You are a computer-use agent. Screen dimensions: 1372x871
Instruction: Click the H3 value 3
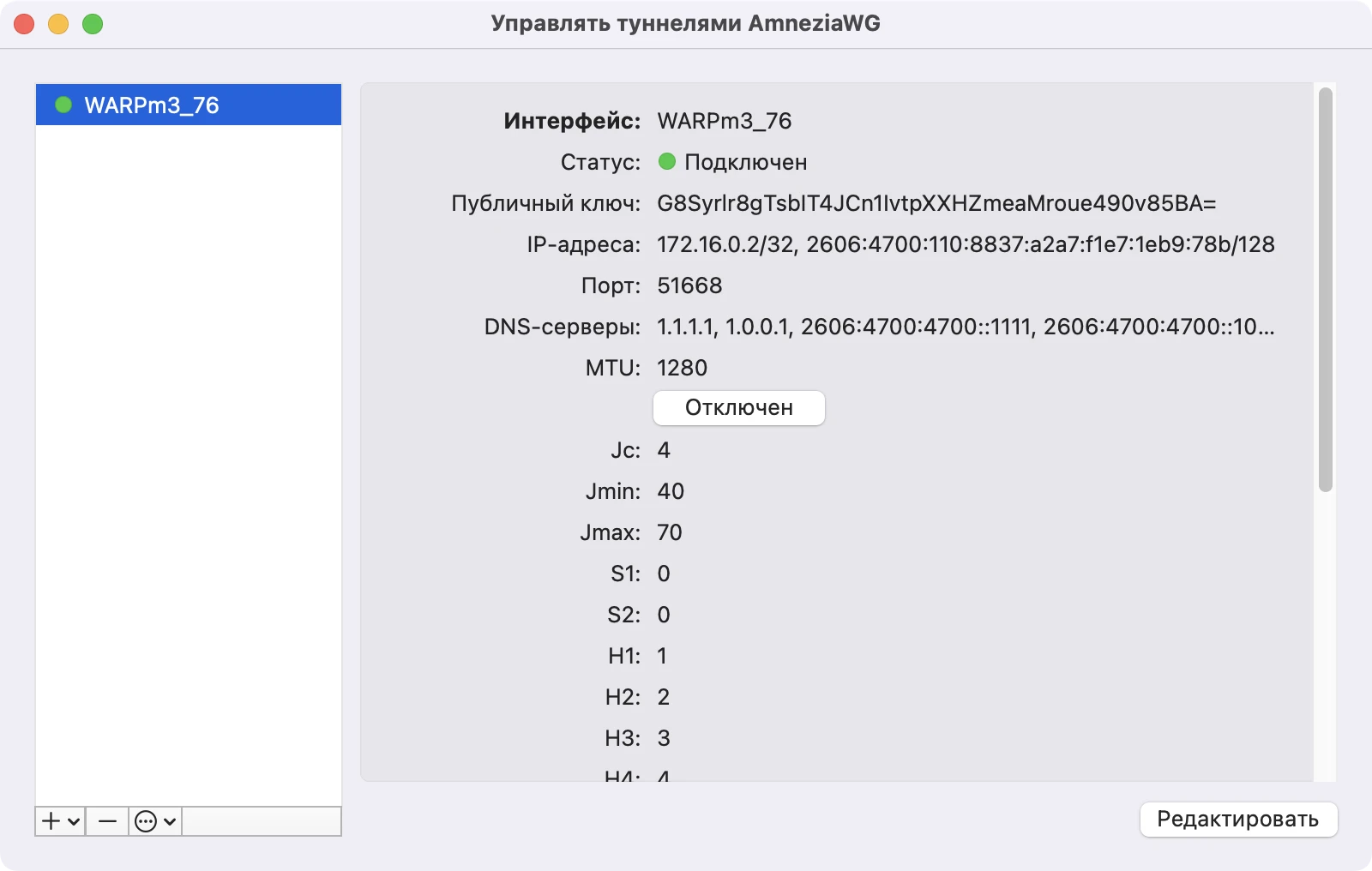[664, 738]
